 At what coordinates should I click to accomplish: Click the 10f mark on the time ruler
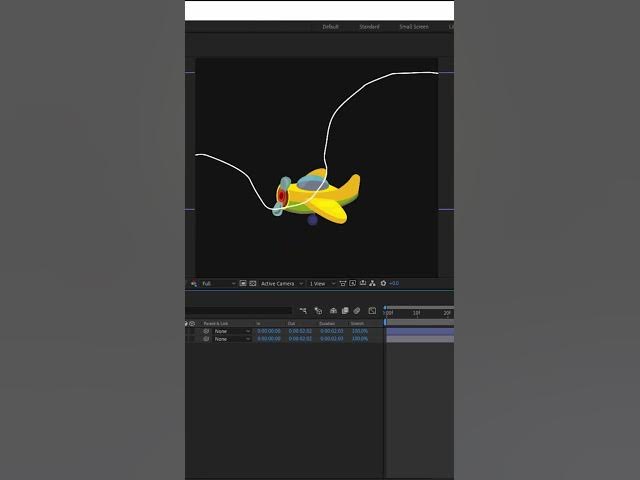416,313
